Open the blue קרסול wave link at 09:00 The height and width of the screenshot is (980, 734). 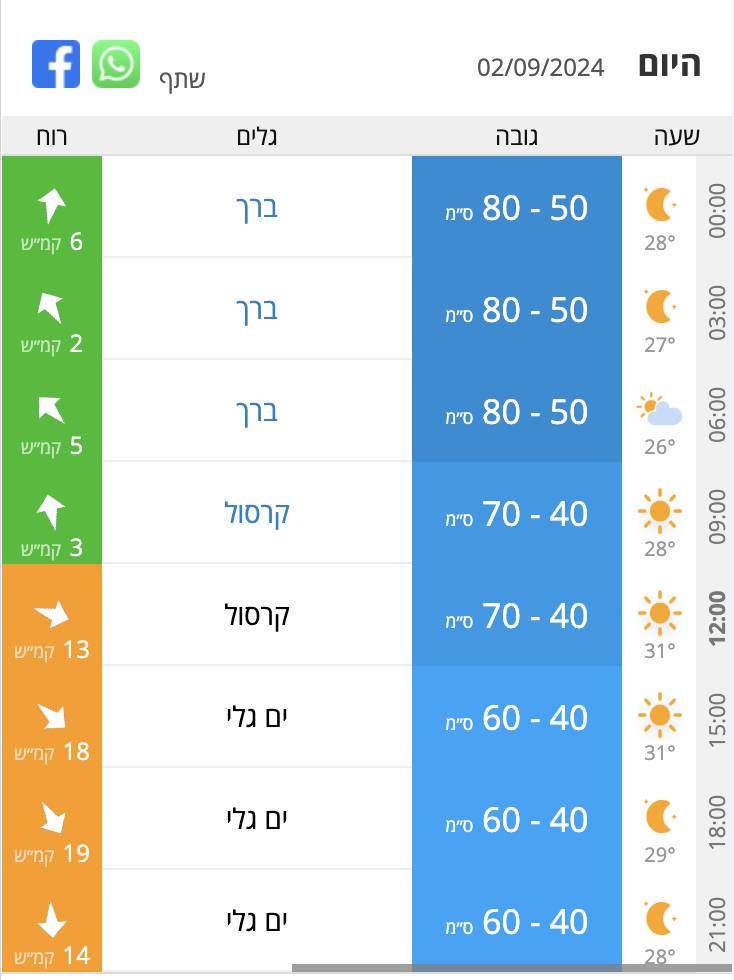point(256,514)
